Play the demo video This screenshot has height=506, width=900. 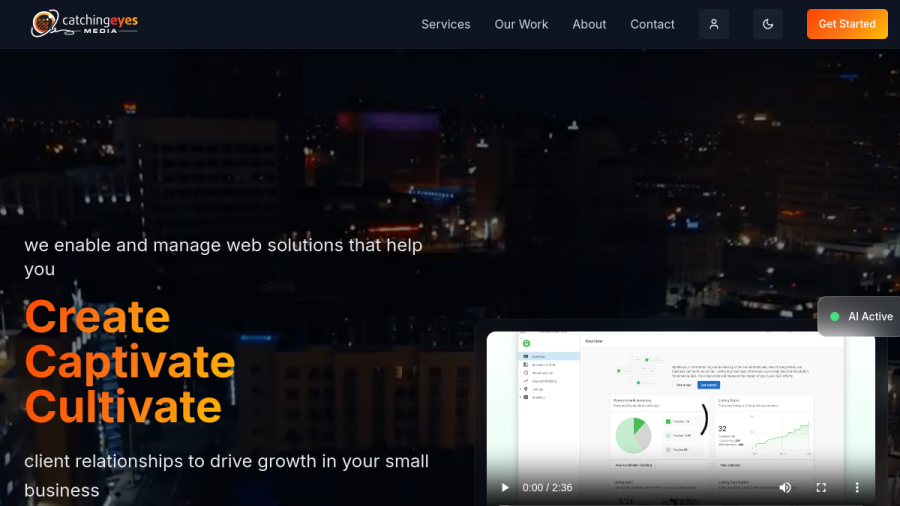point(505,488)
